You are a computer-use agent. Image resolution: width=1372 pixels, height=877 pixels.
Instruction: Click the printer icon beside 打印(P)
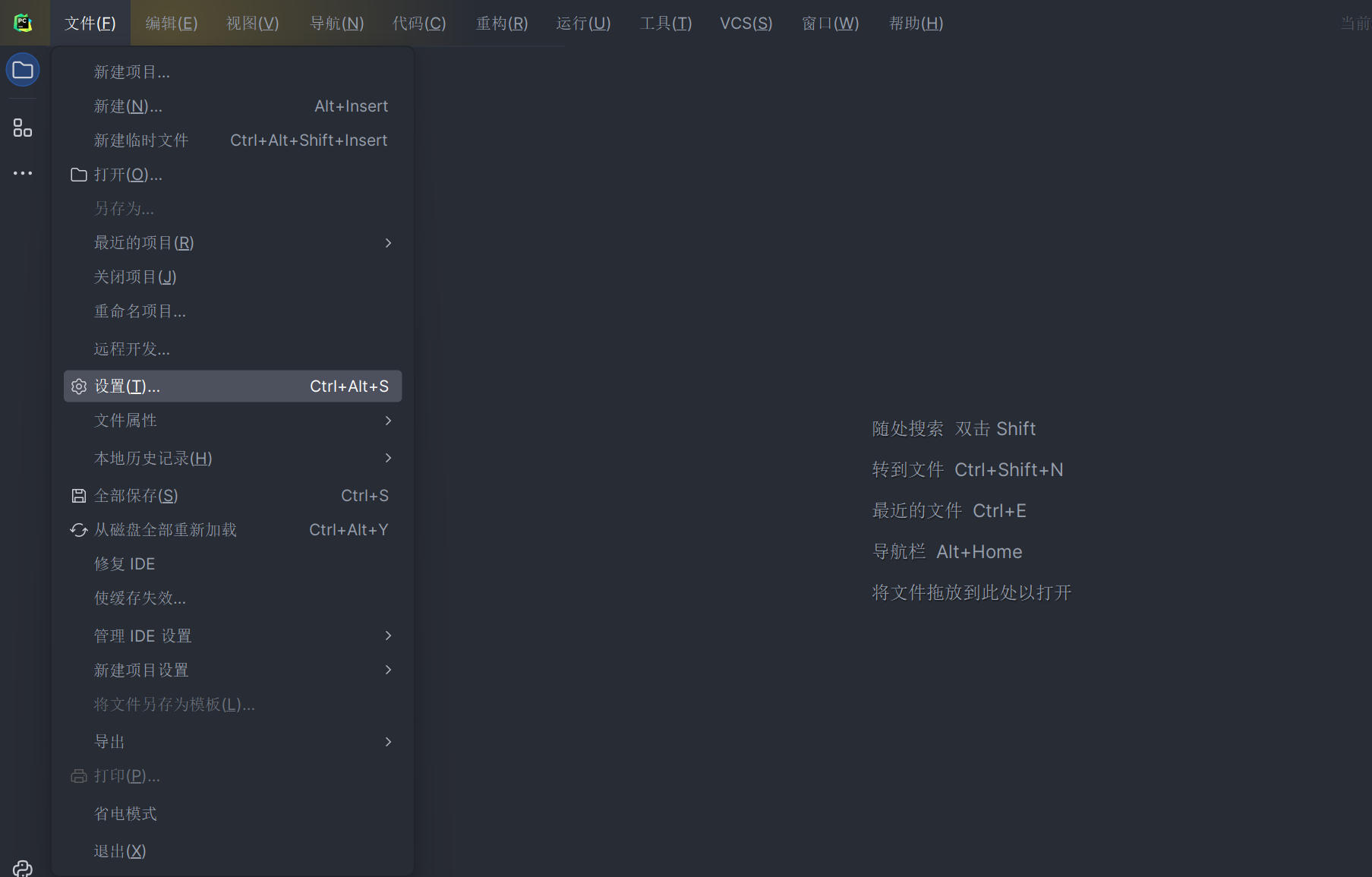click(x=79, y=776)
